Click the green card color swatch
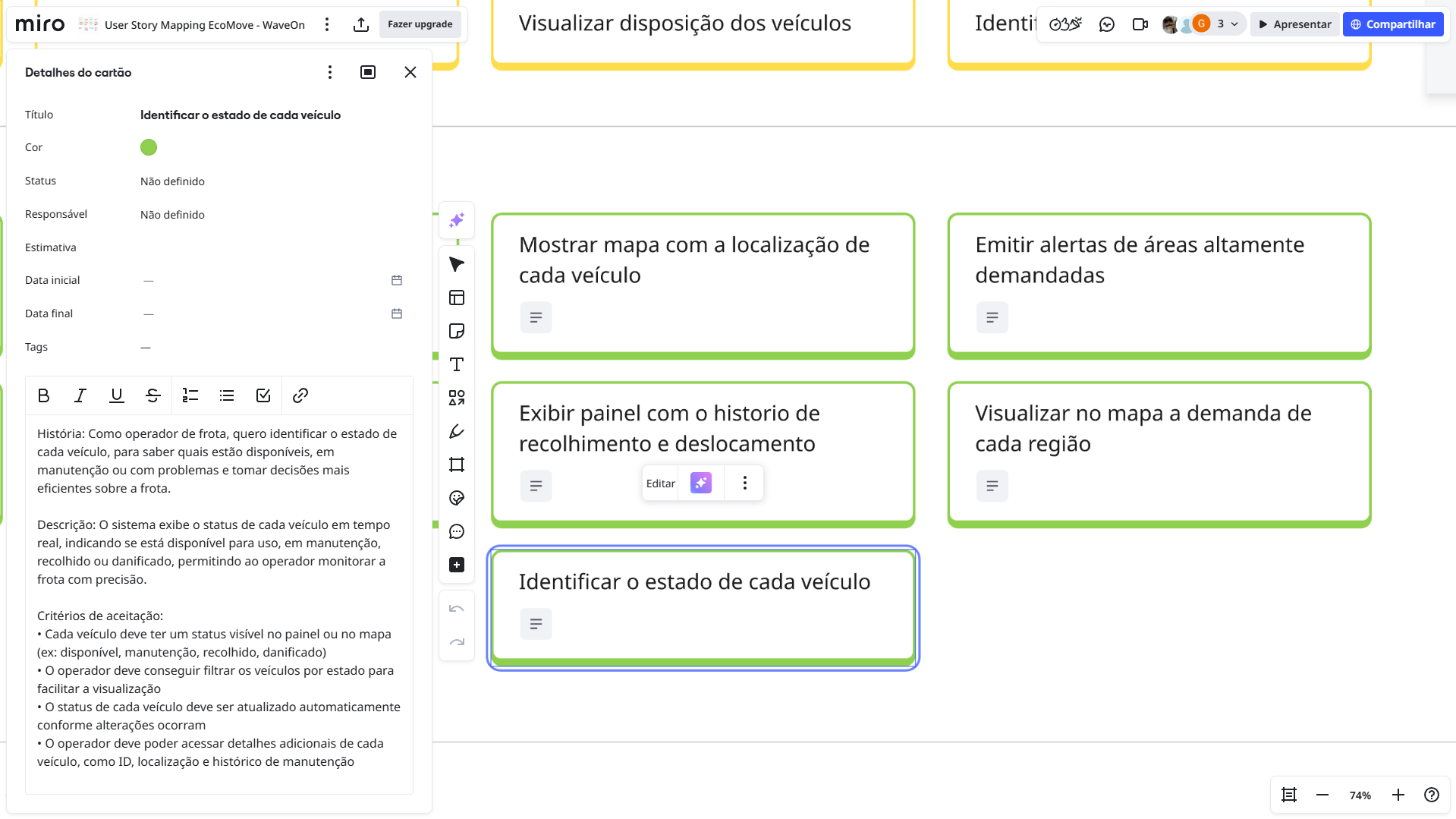Screen dimensions: 1456x819 click(x=149, y=147)
